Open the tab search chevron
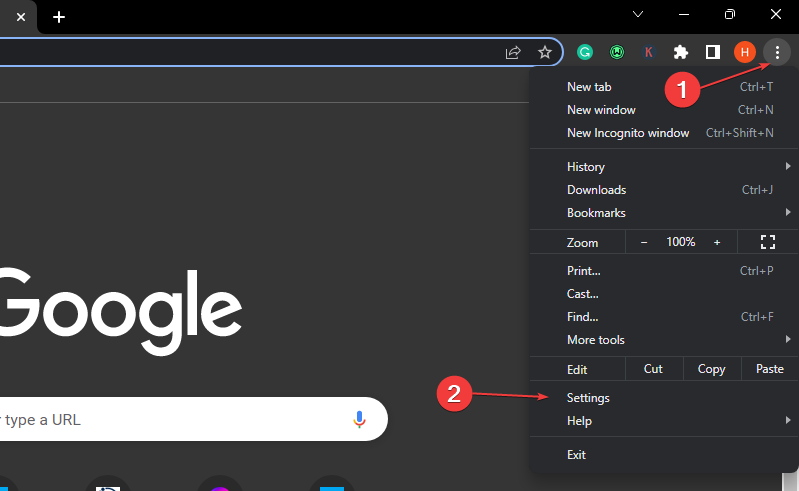Screen dimensions: 799x491 (x=638, y=14)
